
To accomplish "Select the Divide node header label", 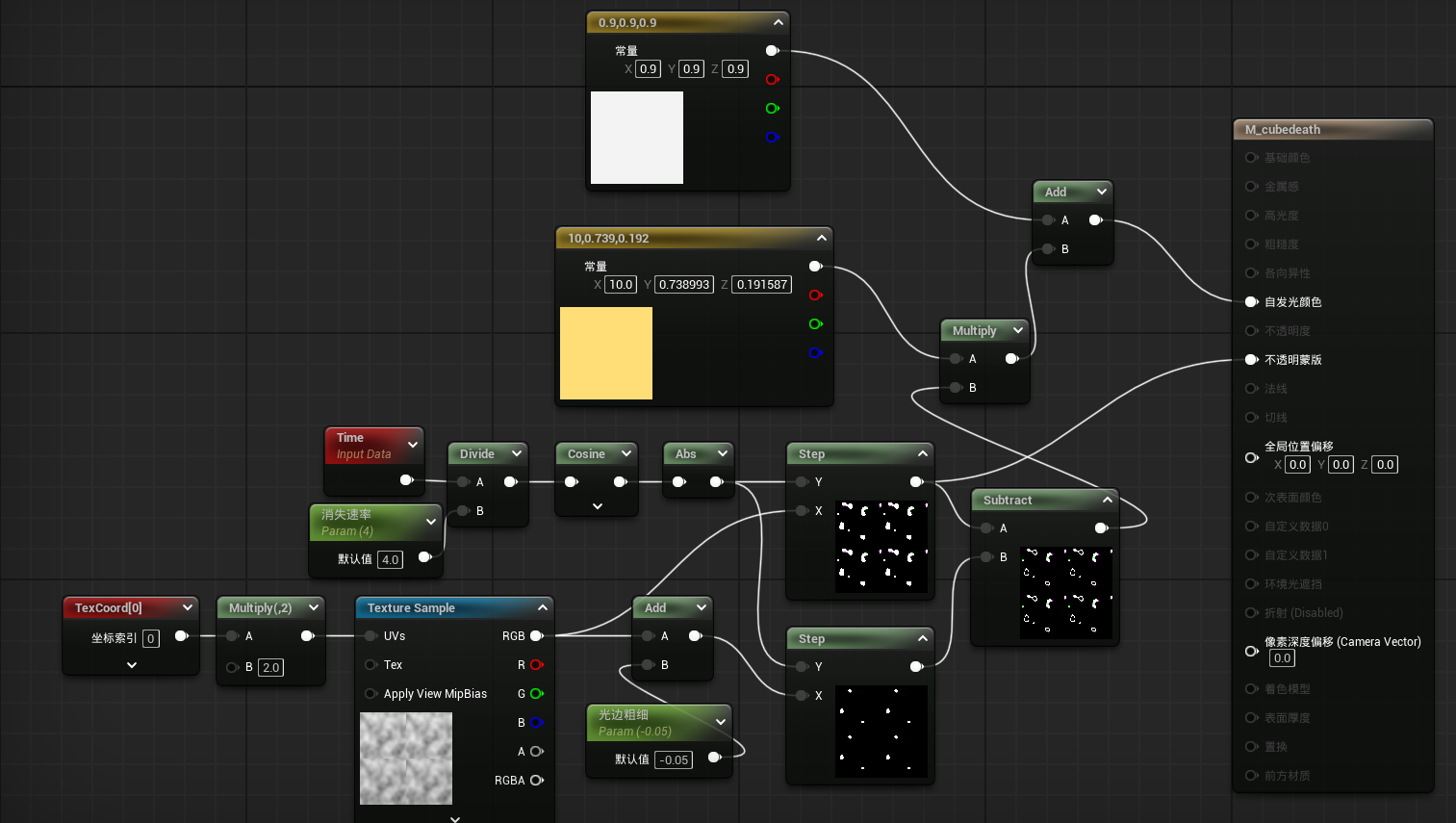I will (x=476, y=454).
